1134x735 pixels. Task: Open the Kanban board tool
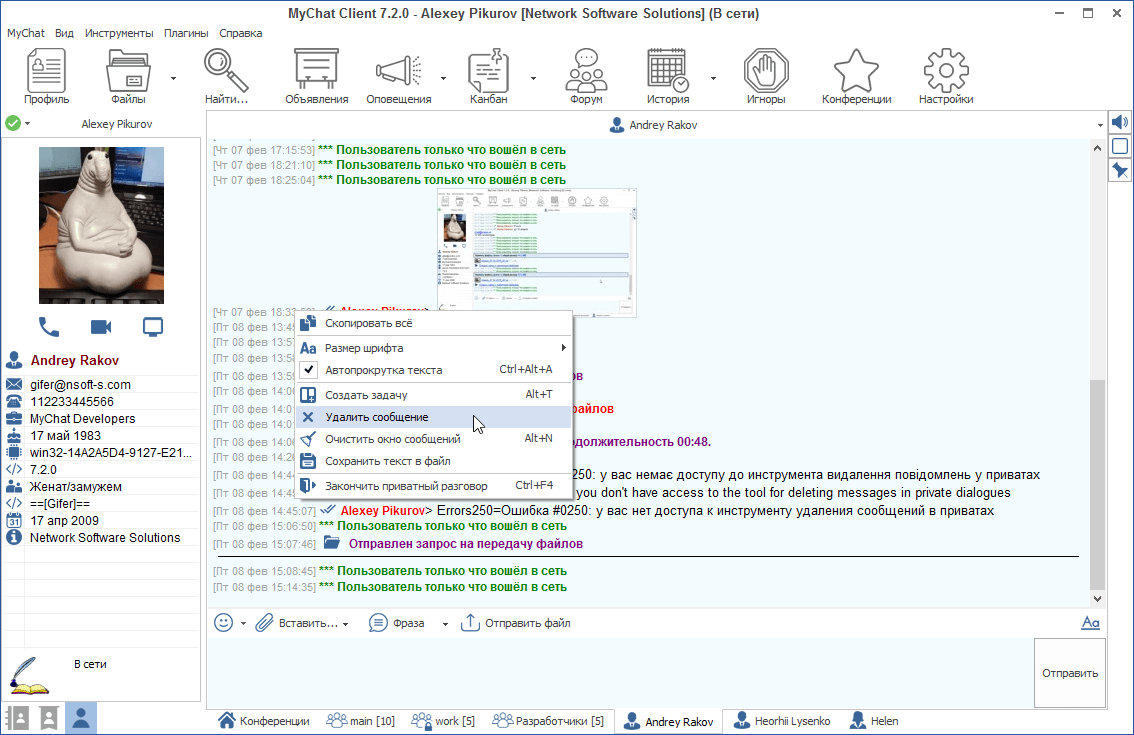click(488, 76)
